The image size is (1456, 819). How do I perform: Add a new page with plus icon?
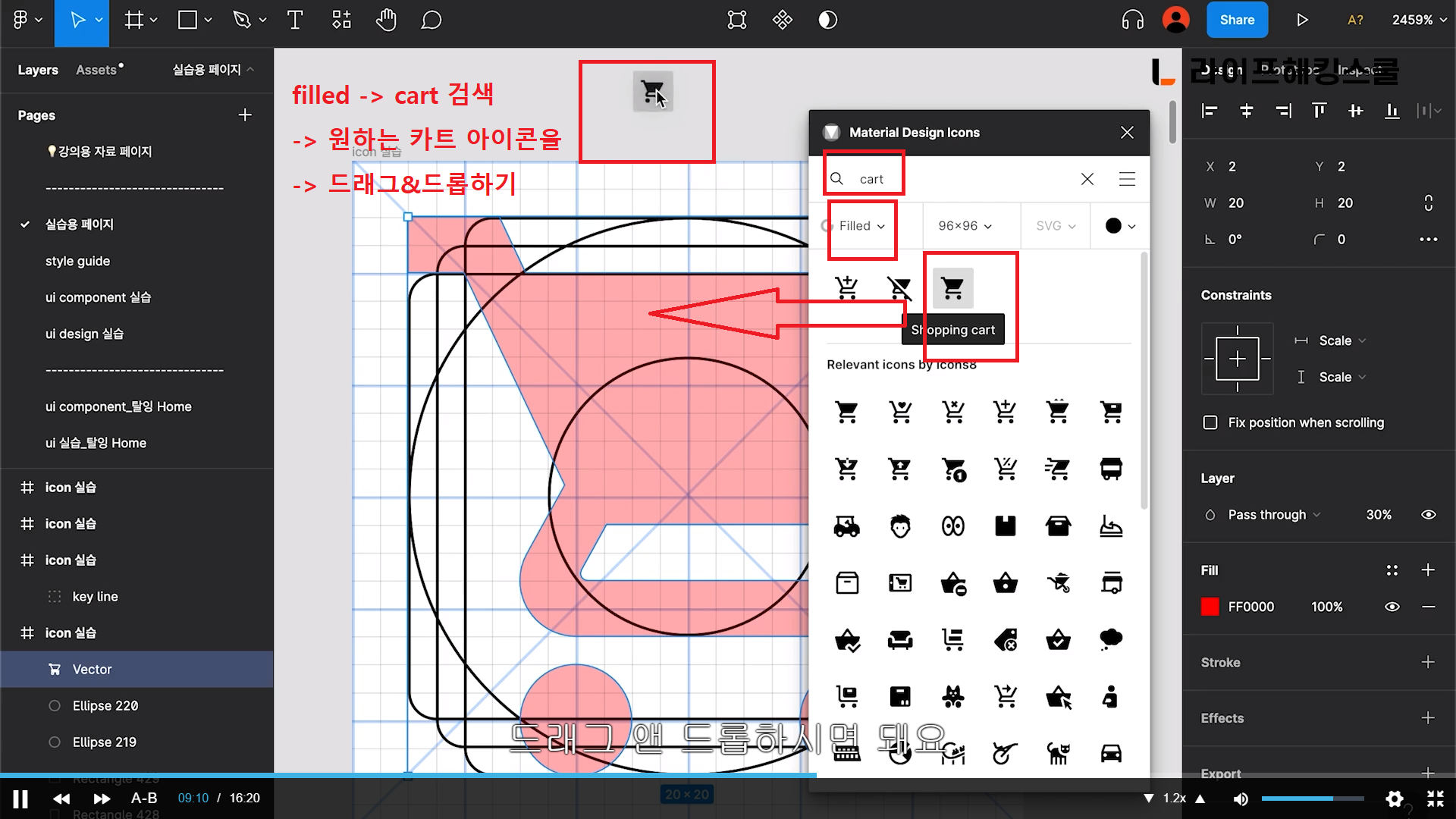tap(244, 115)
